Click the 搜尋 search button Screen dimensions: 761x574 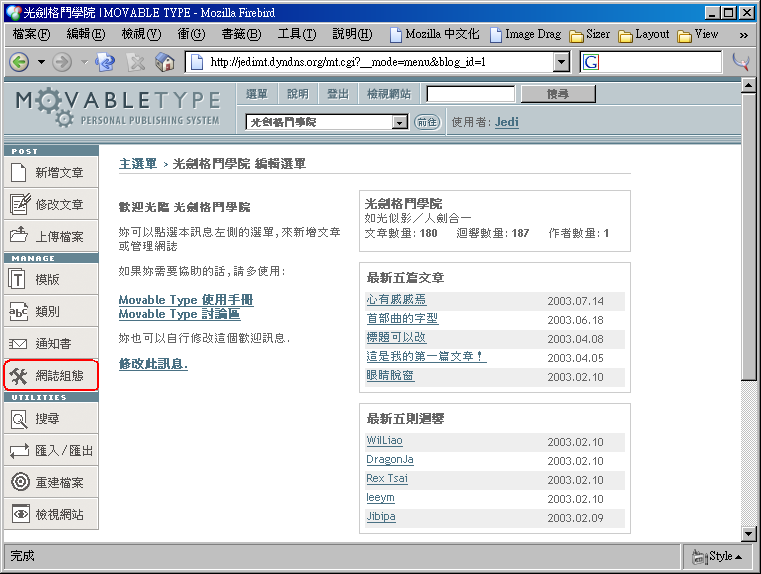pyautogui.click(x=558, y=94)
